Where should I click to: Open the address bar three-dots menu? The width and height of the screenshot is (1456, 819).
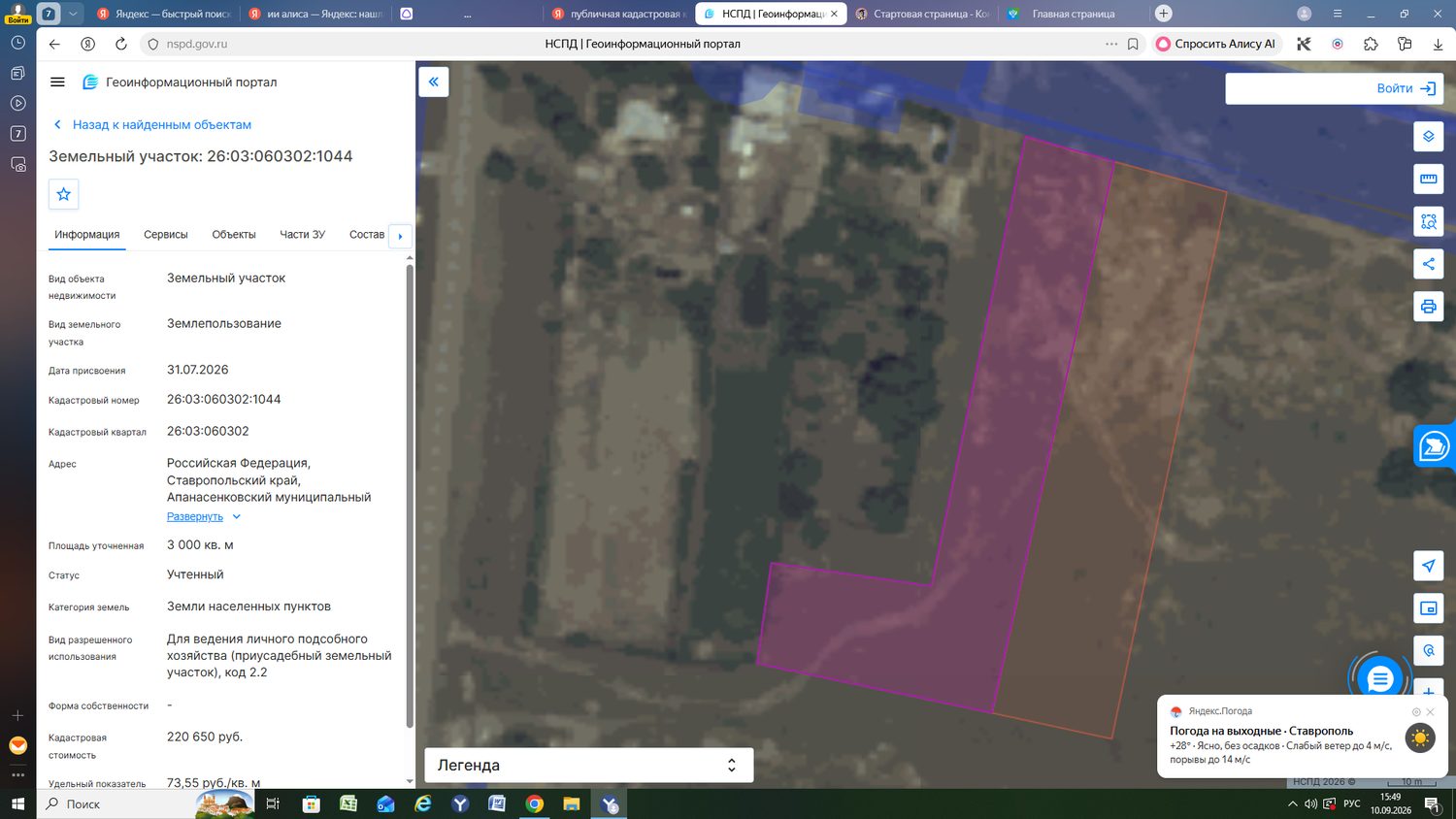pos(1111,44)
